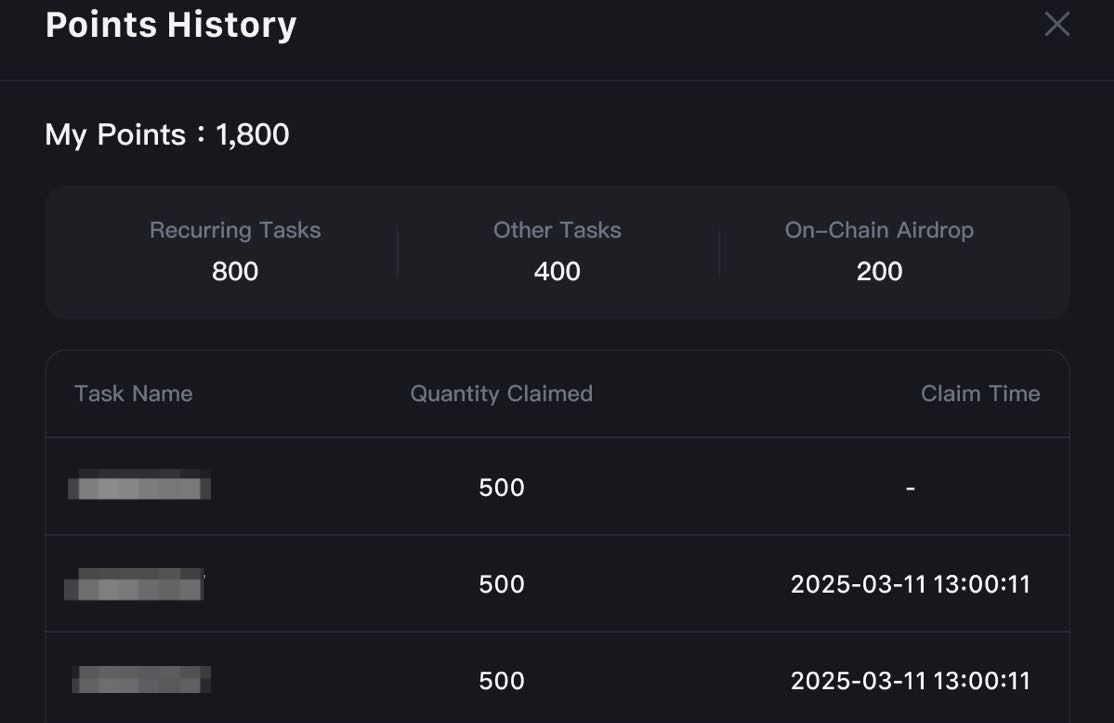Image resolution: width=1114 pixels, height=723 pixels.
Task: Click the On-Chain Airdrop value 200
Action: click(x=879, y=271)
